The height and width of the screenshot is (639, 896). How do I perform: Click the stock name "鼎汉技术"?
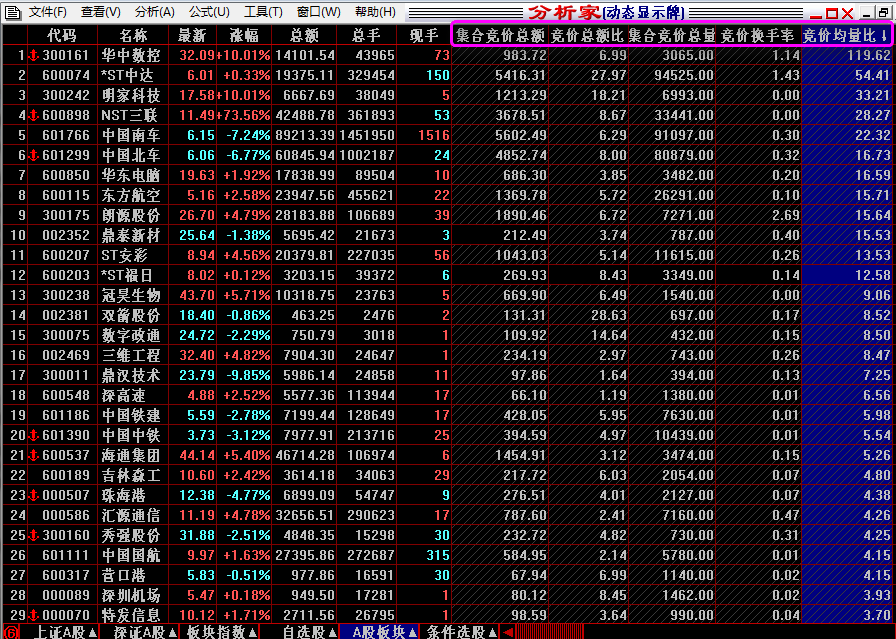[131, 376]
